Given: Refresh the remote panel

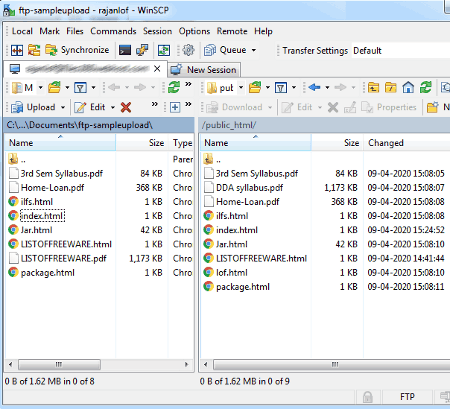Looking at the screenshot, I should click(x=426, y=88).
